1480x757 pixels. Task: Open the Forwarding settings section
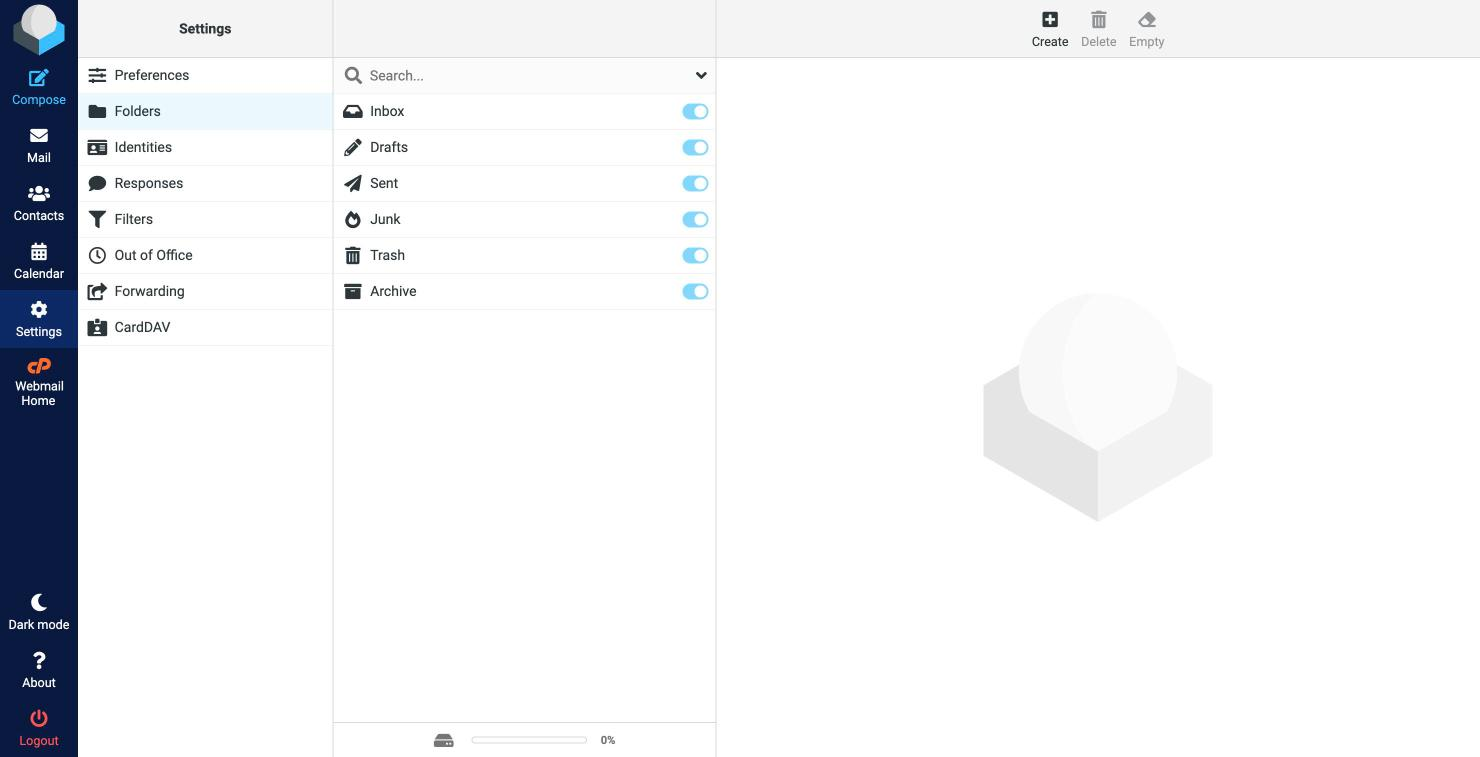[205, 291]
